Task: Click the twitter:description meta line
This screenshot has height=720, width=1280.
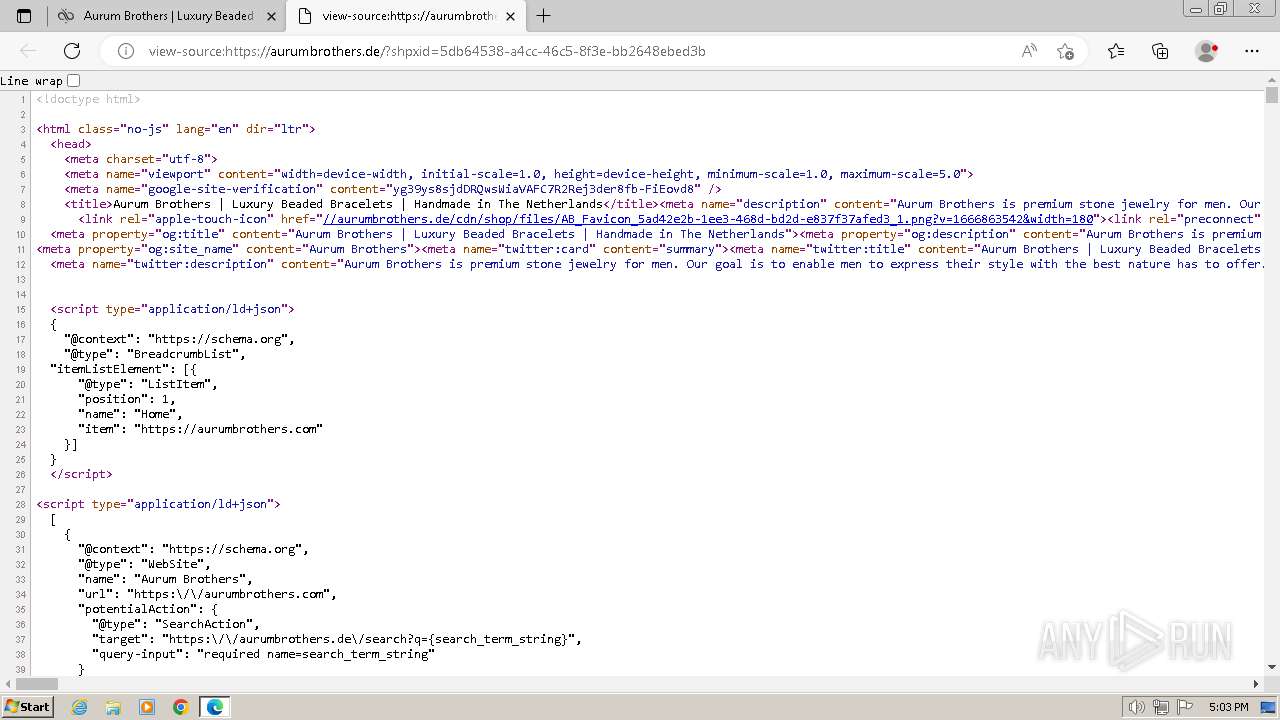Action: coord(657,264)
